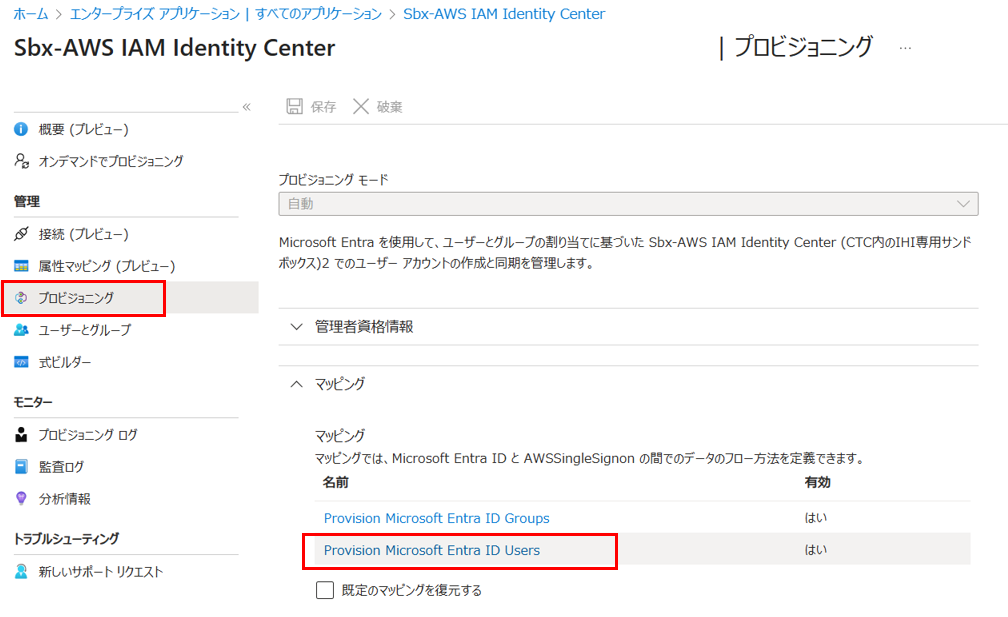This screenshot has width=1008, height=617.
Task: Open Provision Microsoft Entra ID Users mapping
Action: coord(432,550)
